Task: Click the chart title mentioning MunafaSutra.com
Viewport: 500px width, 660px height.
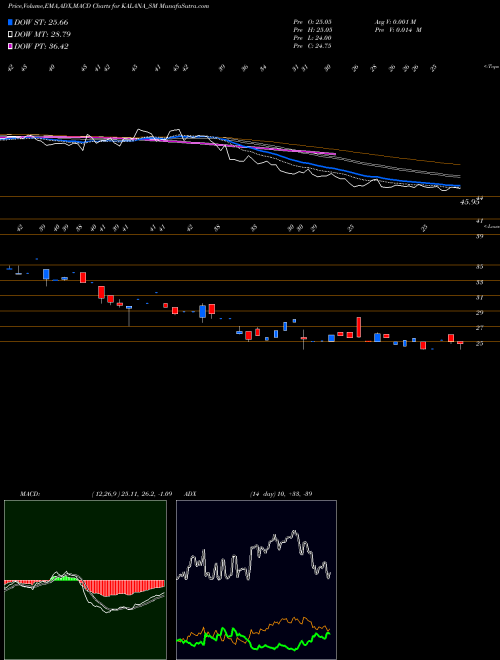Action: coord(109,6)
